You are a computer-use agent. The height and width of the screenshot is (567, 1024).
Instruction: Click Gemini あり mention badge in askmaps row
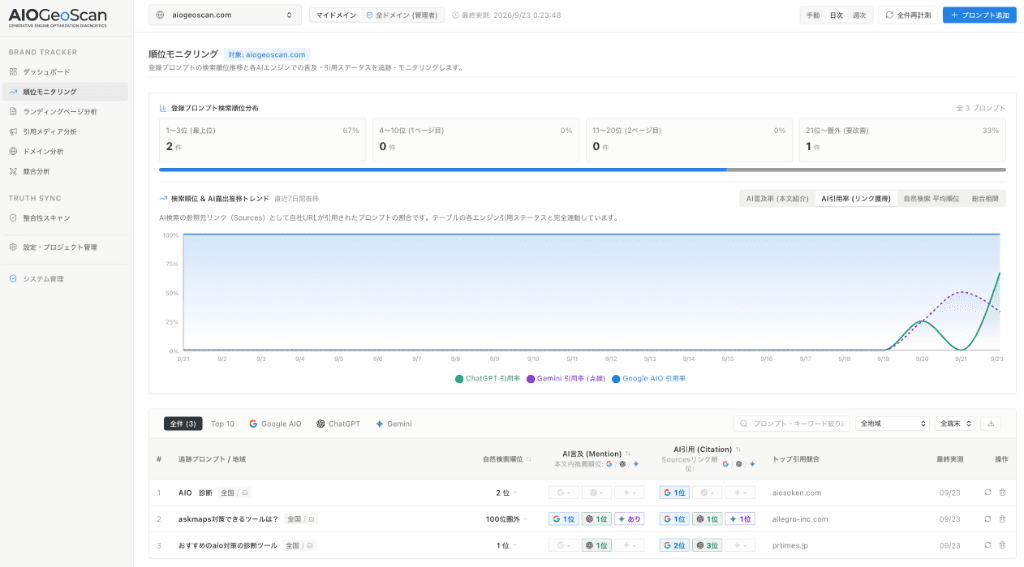pyautogui.click(x=630, y=519)
